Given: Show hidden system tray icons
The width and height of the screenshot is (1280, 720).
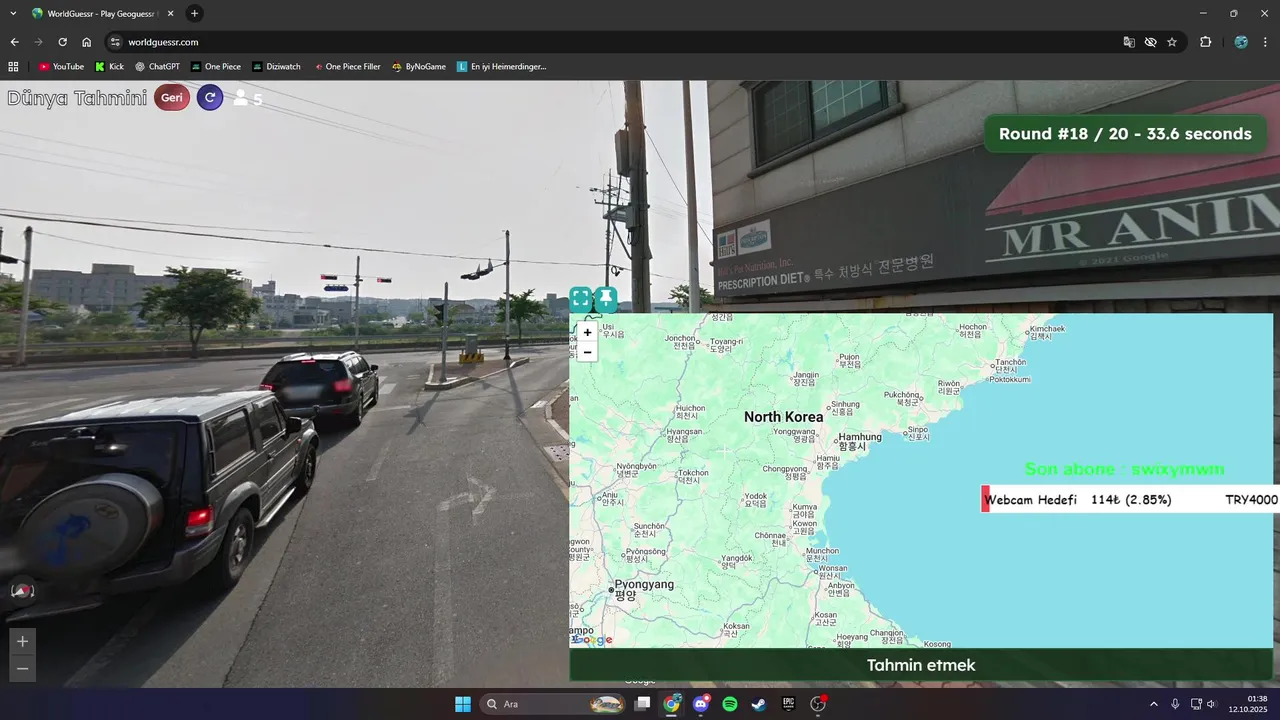Looking at the screenshot, I should (x=1154, y=704).
